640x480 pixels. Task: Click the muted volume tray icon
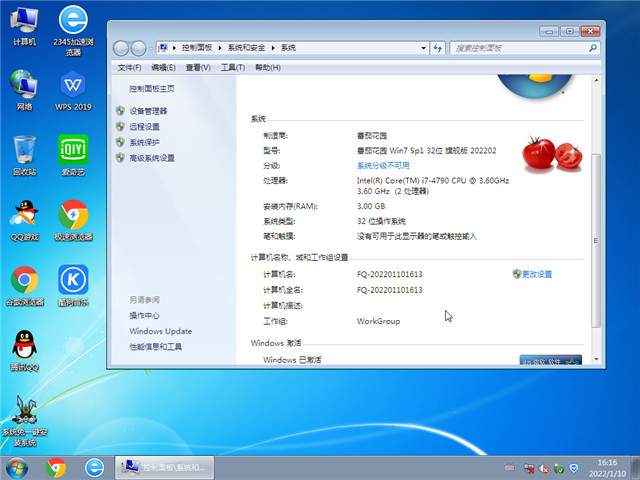point(544,469)
